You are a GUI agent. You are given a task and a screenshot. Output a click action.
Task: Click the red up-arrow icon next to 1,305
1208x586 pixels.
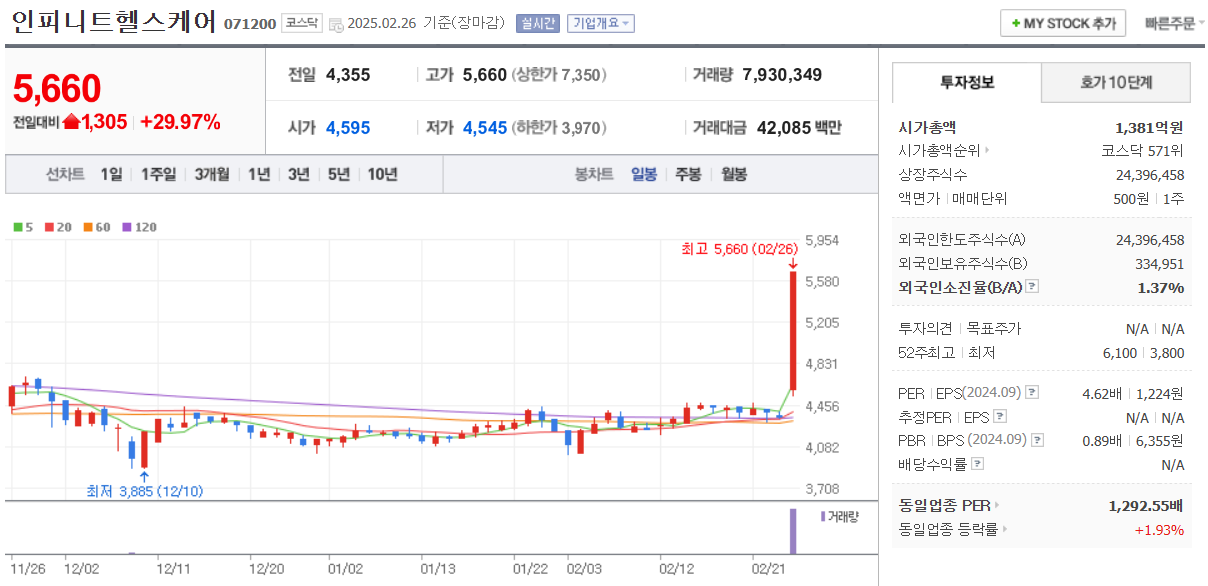(71, 122)
